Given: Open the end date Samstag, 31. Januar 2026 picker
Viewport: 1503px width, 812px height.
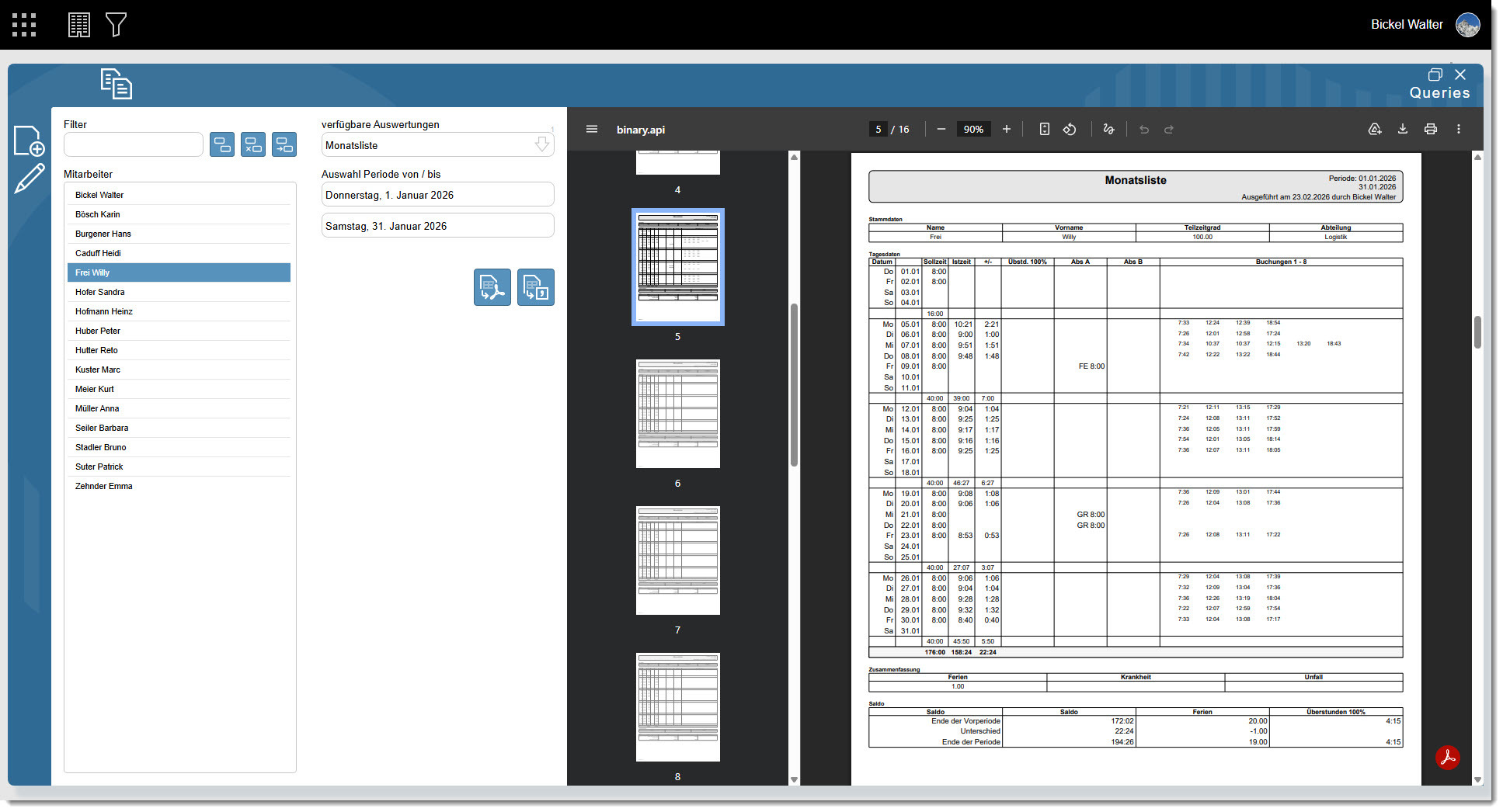Looking at the screenshot, I should pyautogui.click(x=437, y=226).
